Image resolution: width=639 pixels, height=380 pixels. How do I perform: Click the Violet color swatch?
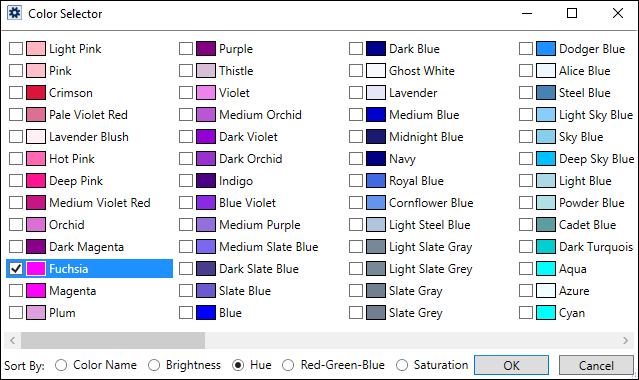pyautogui.click(x=206, y=93)
